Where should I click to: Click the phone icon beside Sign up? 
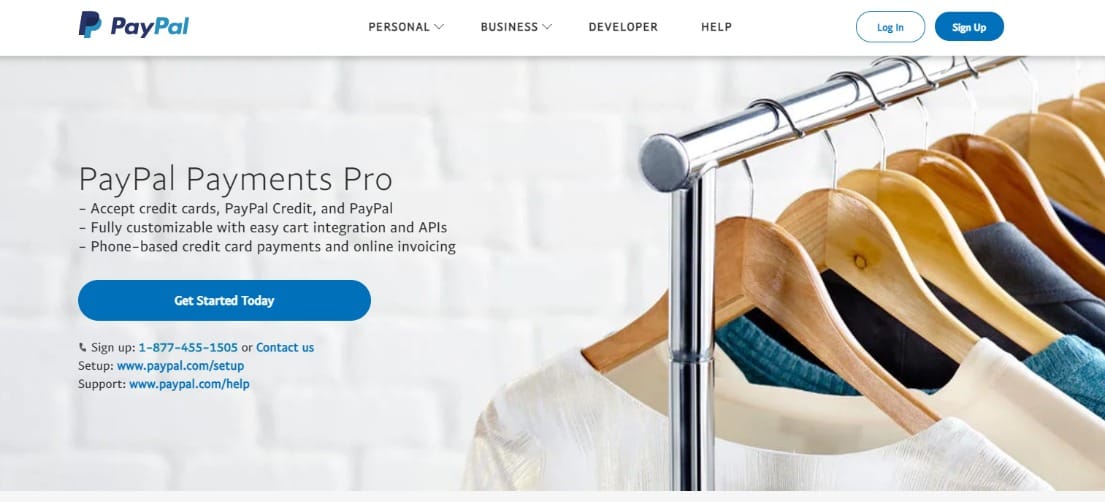tap(82, 348)
